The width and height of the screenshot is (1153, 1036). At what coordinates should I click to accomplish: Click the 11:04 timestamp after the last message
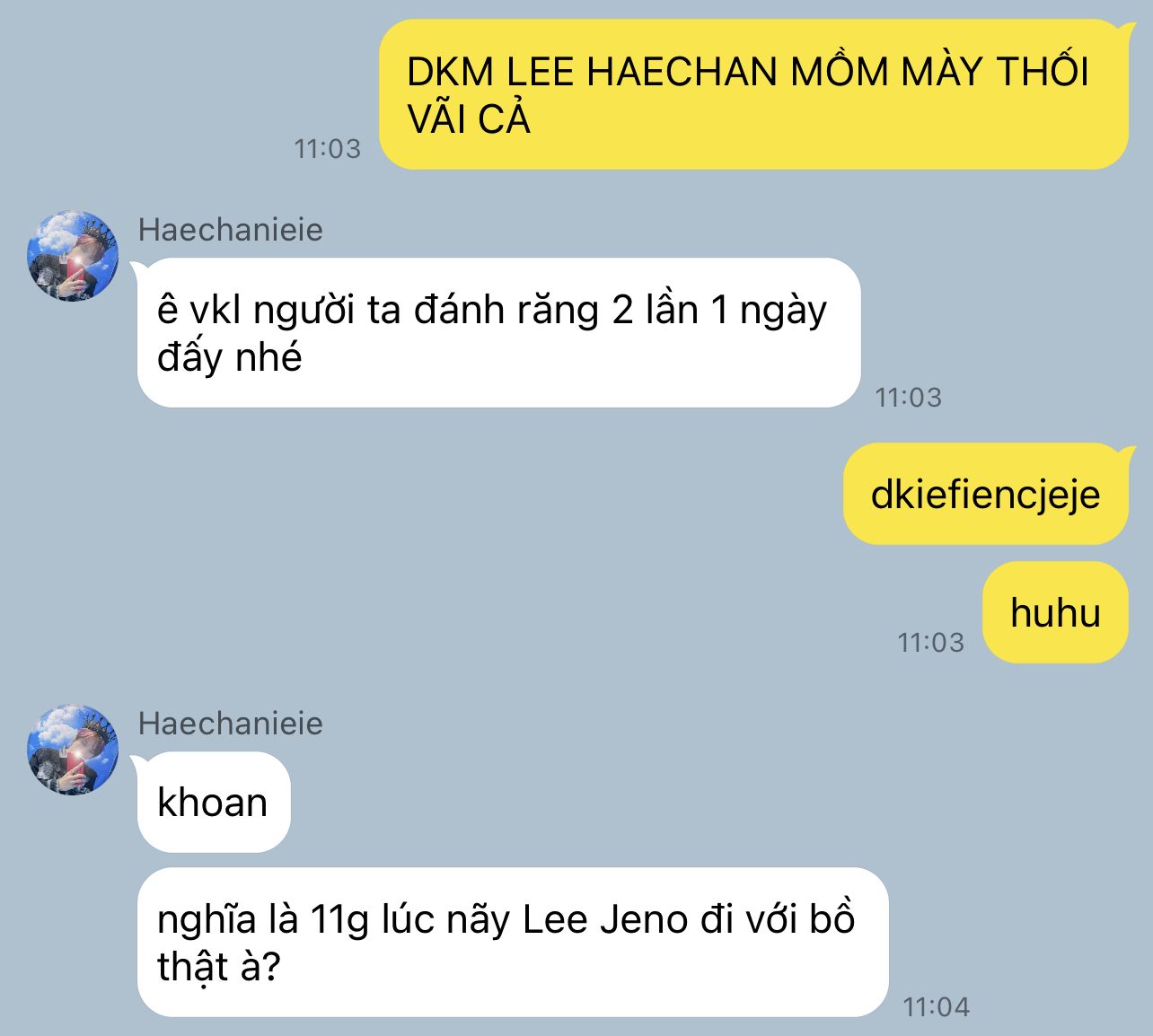click(x=936, y=1006)
